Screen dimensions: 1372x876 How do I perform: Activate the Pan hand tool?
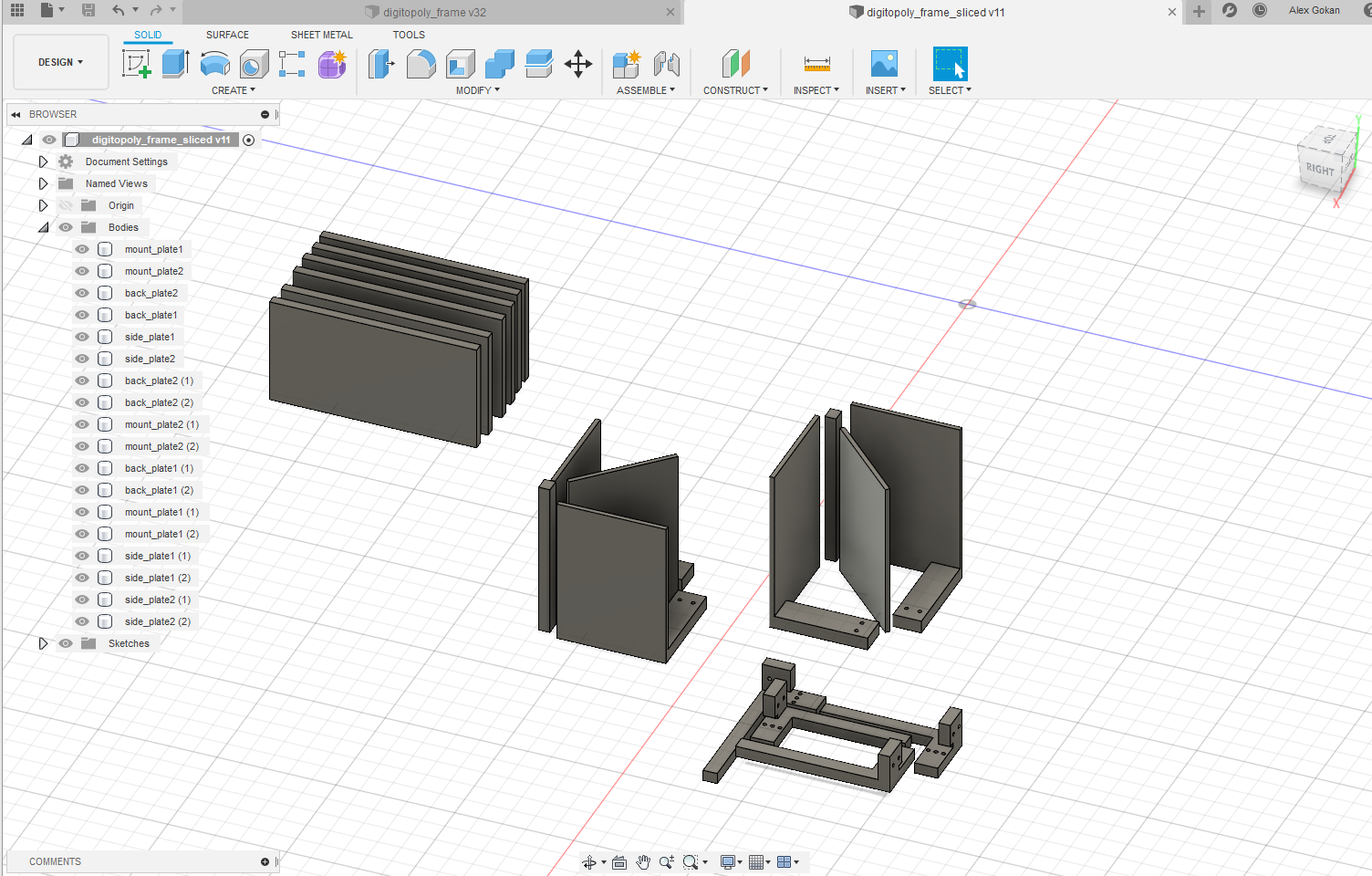[x=643, y=862]
